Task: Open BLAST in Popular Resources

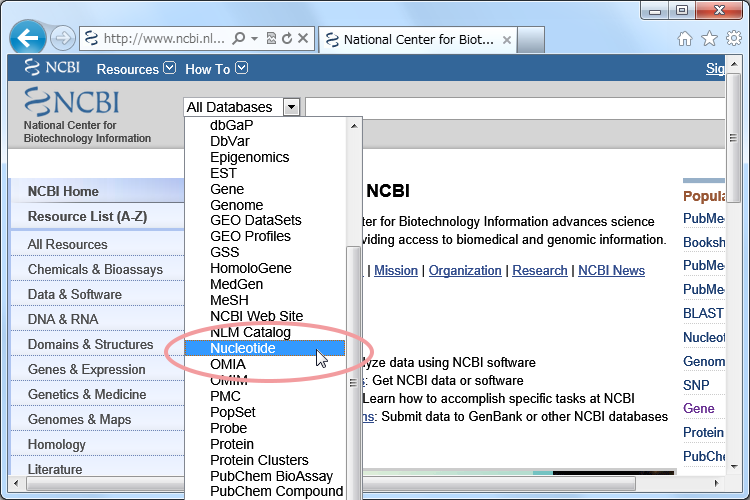Action: pos(703,313)
